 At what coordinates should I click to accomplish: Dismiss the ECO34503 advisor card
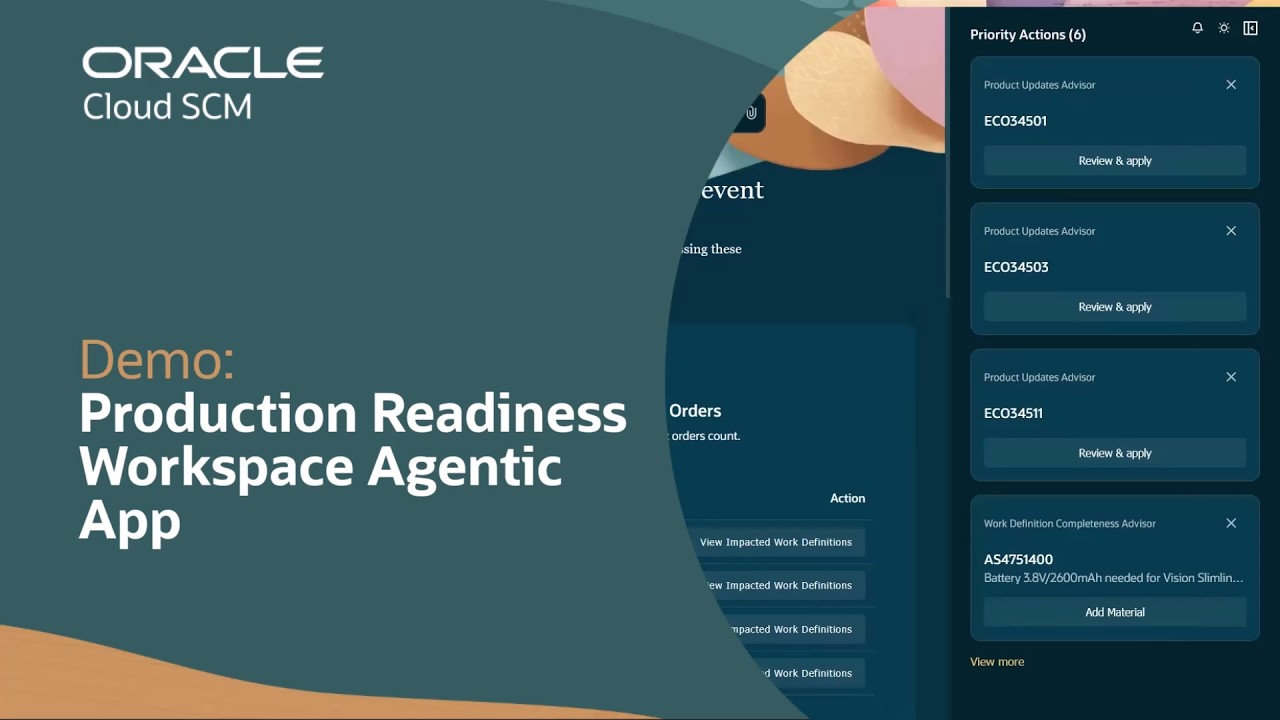(x=1231, y=231)
